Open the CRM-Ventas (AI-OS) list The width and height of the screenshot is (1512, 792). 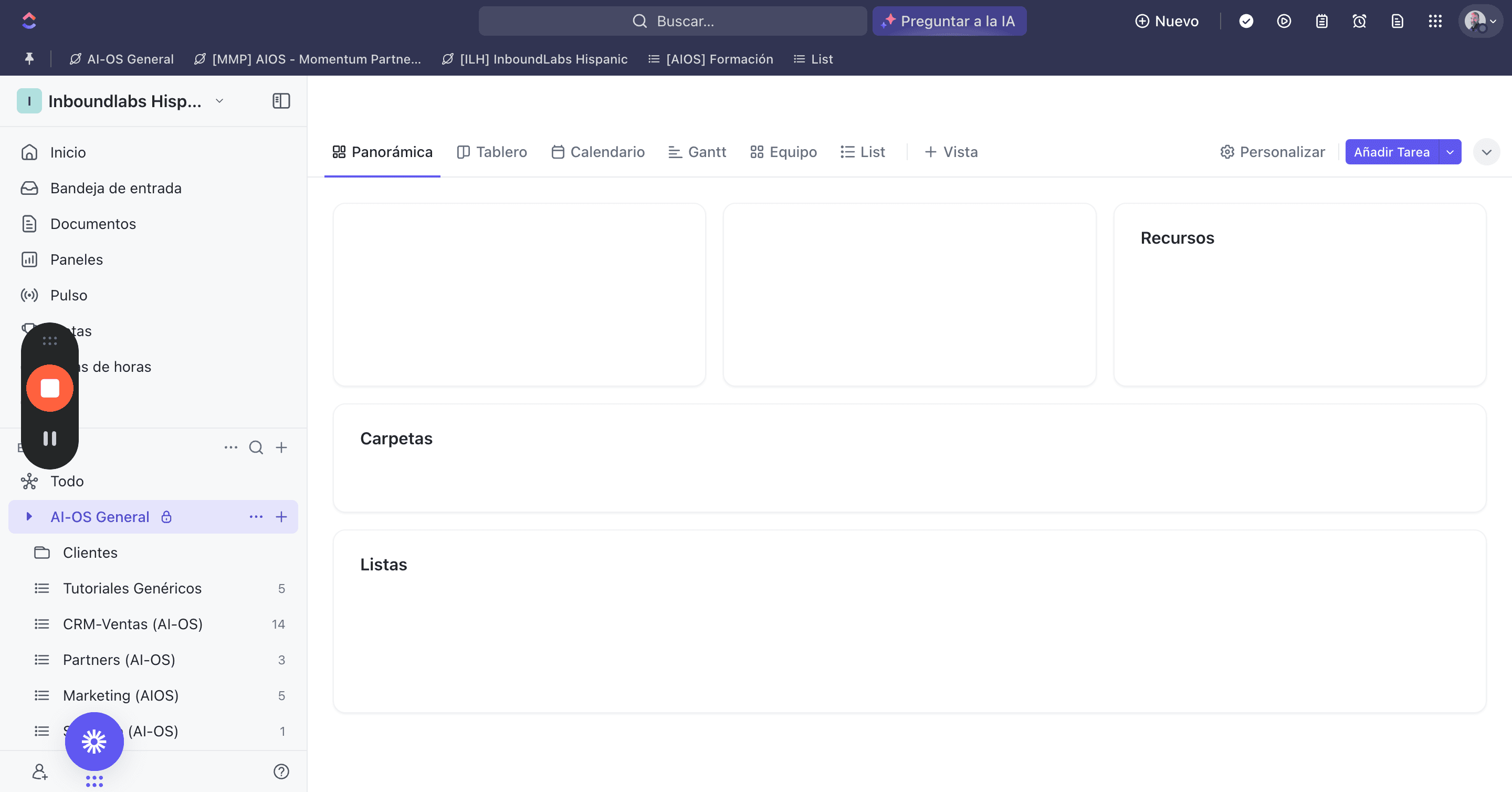click(x=153, y=623)
